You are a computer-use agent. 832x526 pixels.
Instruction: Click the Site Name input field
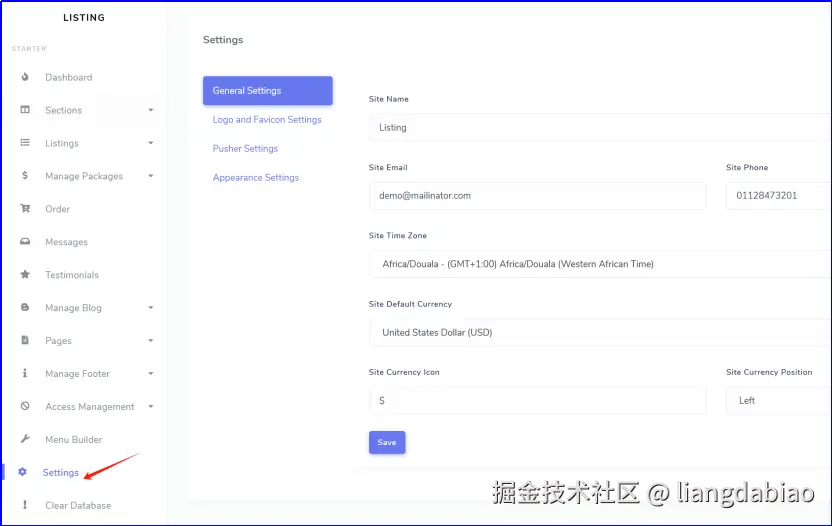600,127
